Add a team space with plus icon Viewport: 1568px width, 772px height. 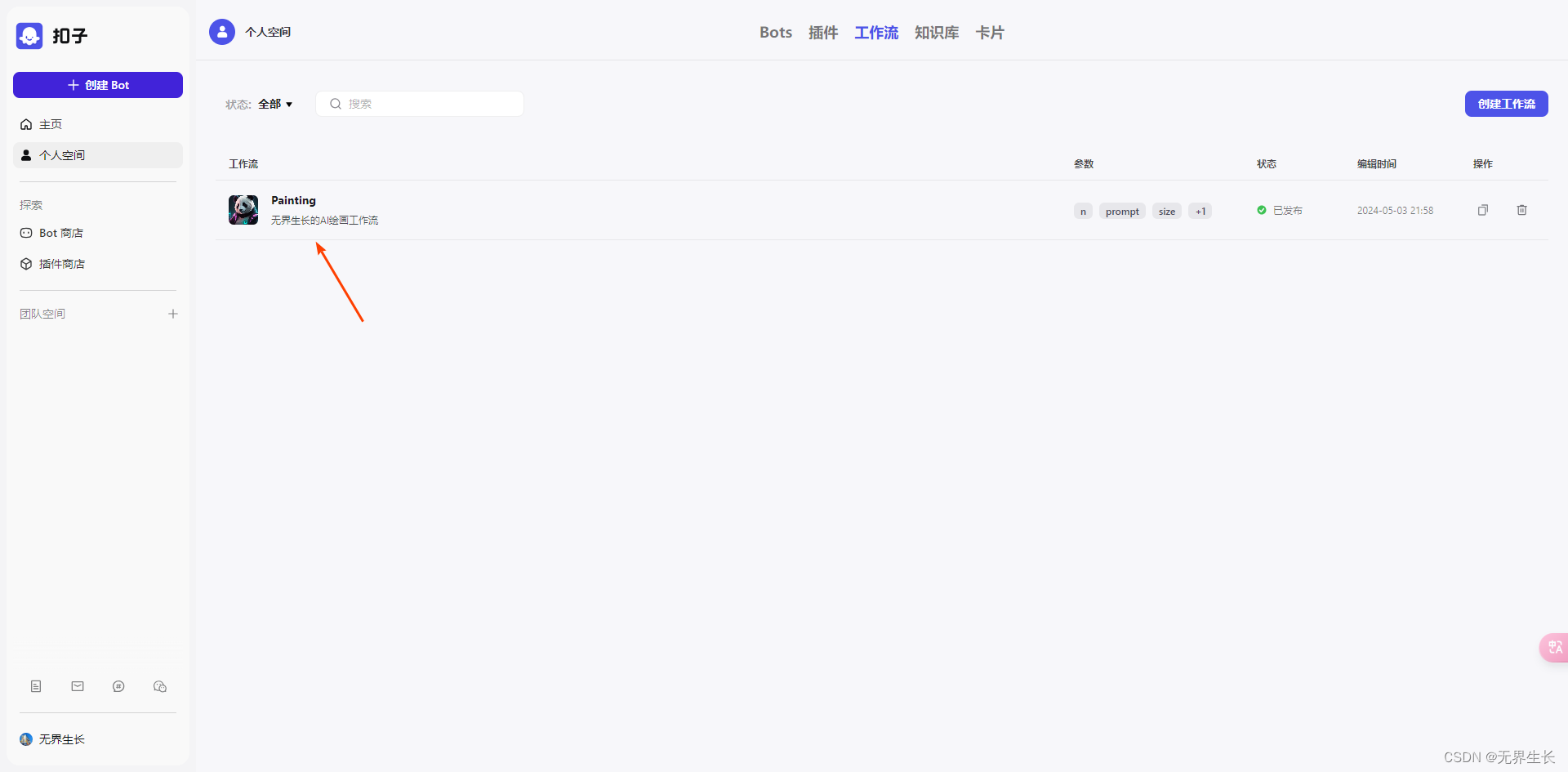173,314
